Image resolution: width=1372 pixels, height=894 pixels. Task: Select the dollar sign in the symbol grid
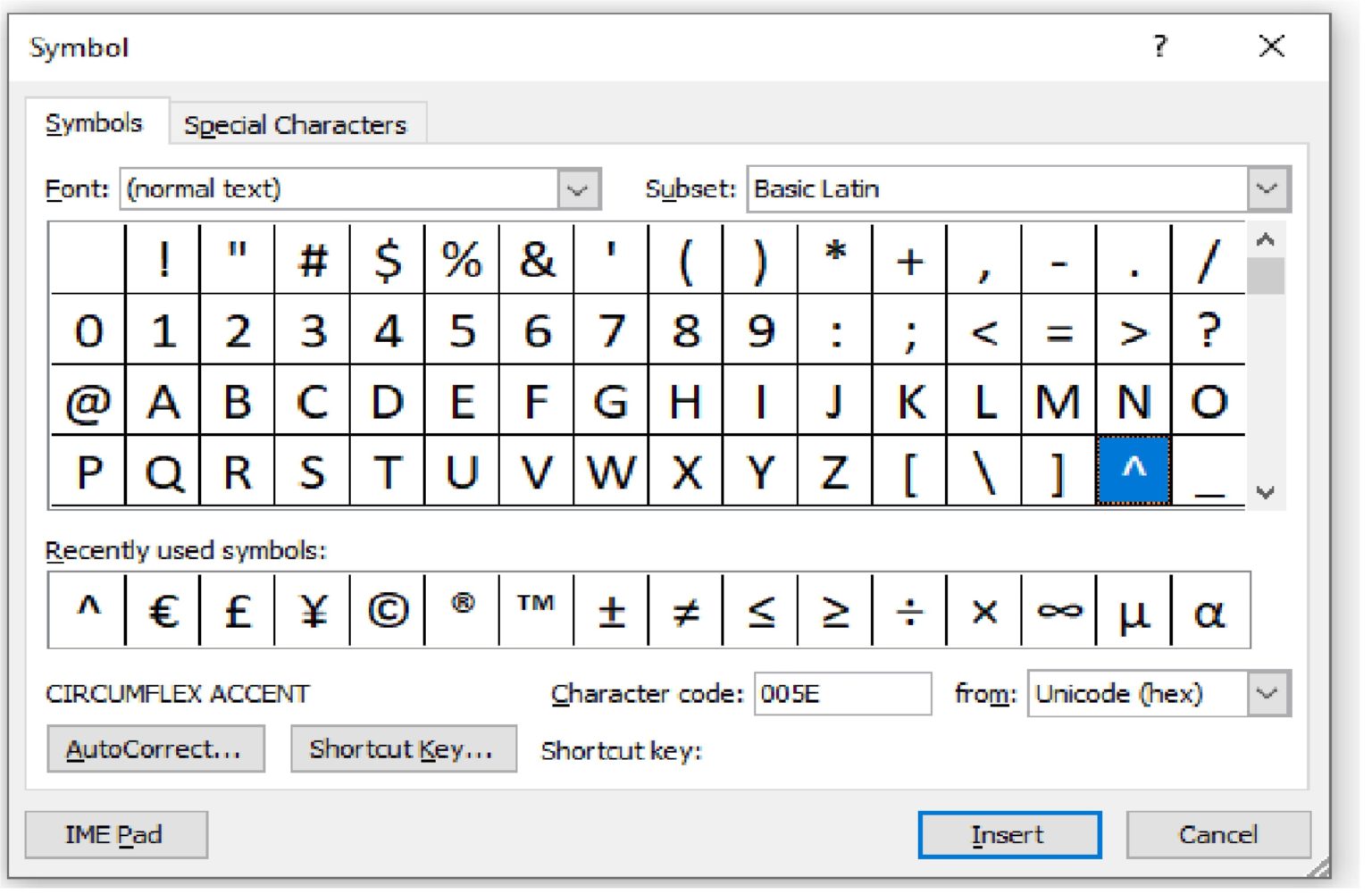click(387, 261)
